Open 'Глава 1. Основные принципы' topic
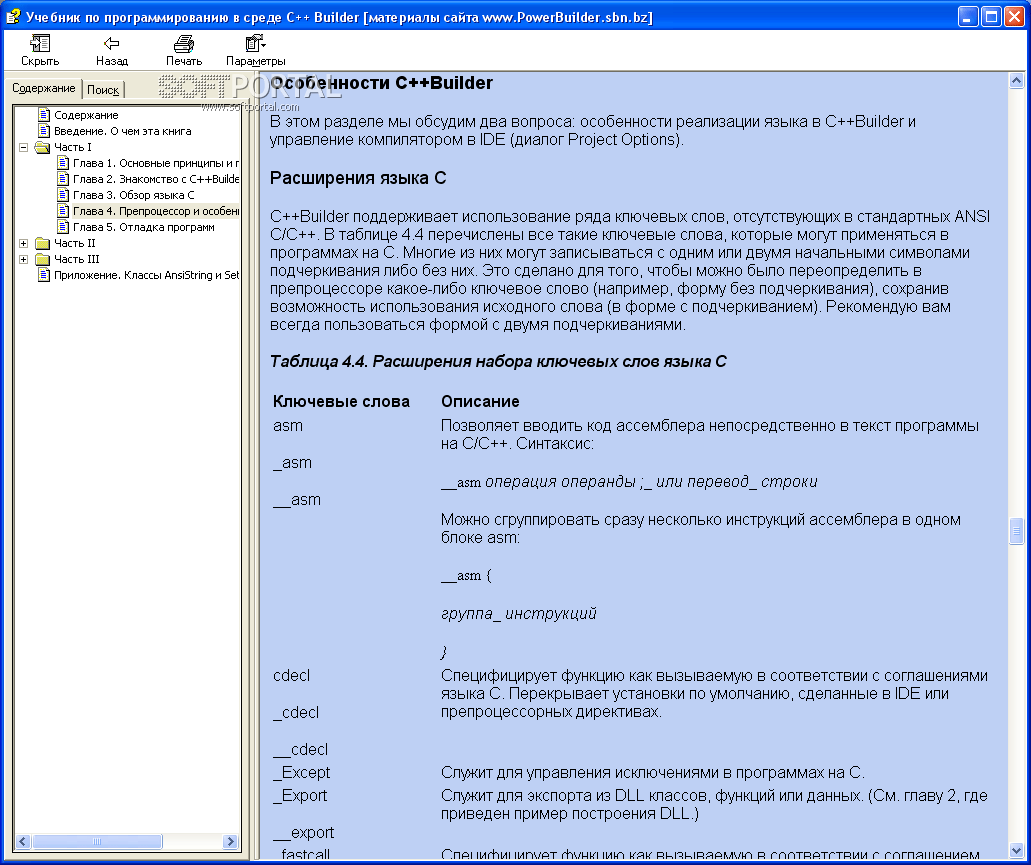This screenshot has height=865, width=1031. click(x=156, y=163)
